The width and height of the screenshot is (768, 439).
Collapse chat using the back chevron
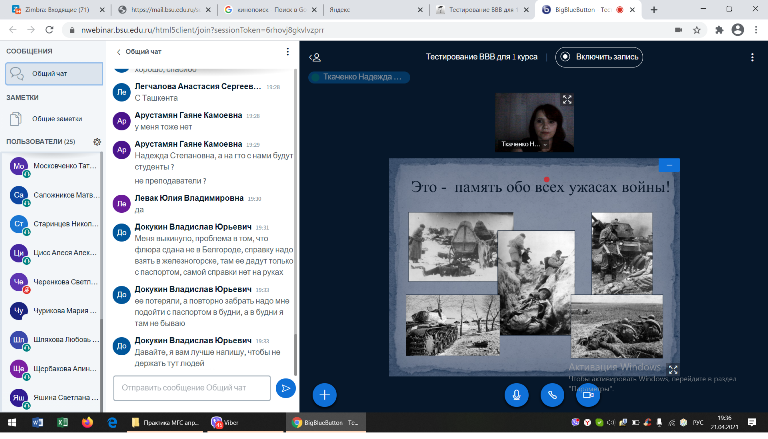pos(119,51)
